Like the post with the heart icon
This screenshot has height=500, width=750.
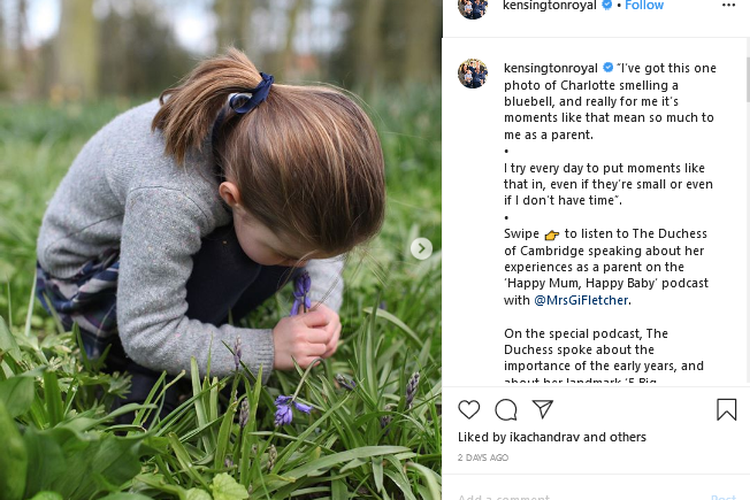coord(469,409)
